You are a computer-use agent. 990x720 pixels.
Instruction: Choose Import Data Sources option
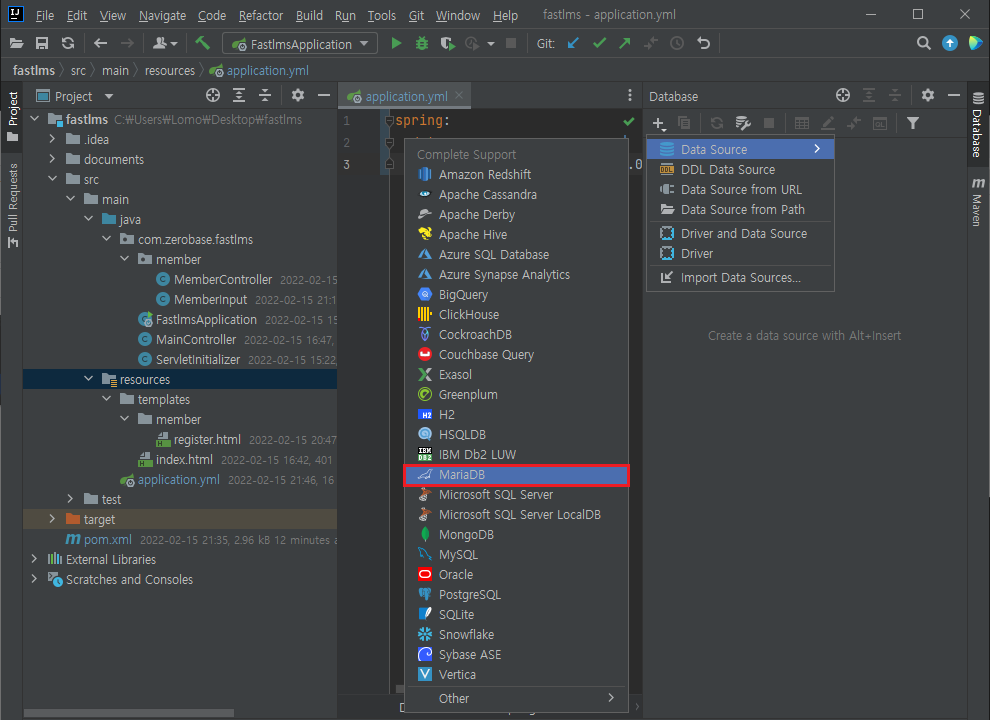[x=740, y=278]
